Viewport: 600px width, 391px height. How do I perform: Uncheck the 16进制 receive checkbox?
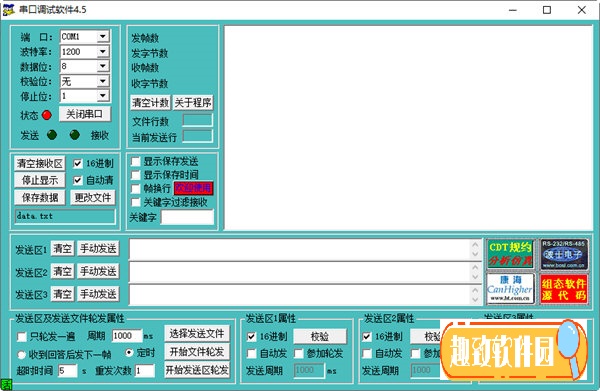pyautogui.click(x=78, y=164)
